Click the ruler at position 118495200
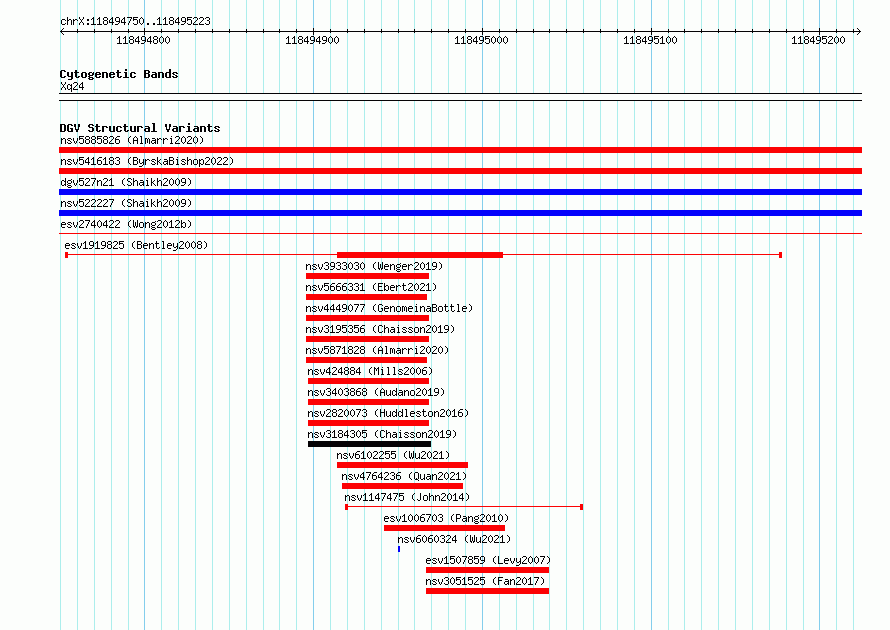Screen dimensions: 890x630 tap(818, 40)
